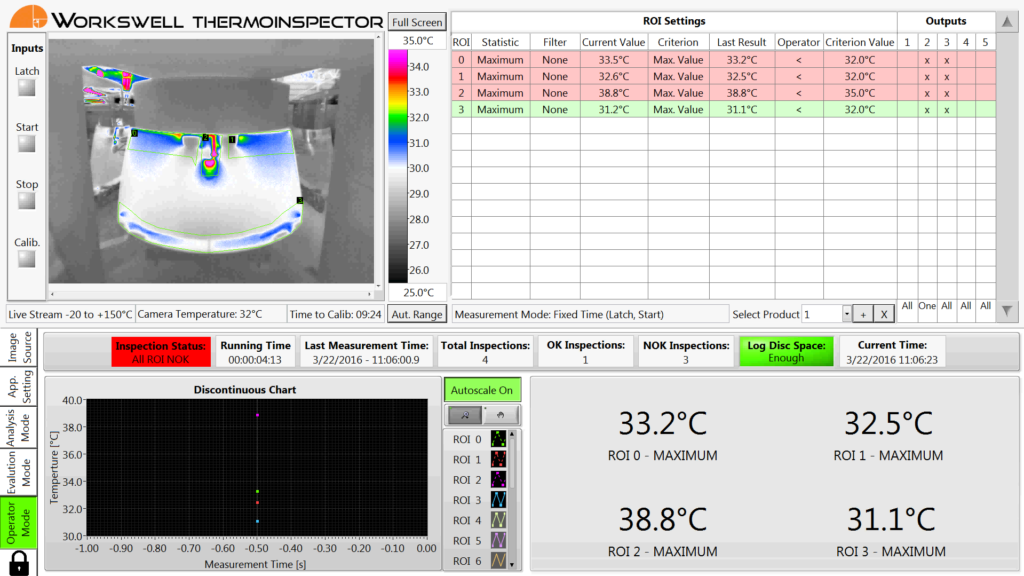Click the temperature color palette bar
Viewport: 1024px width, 576px height.
coord(398,167)
